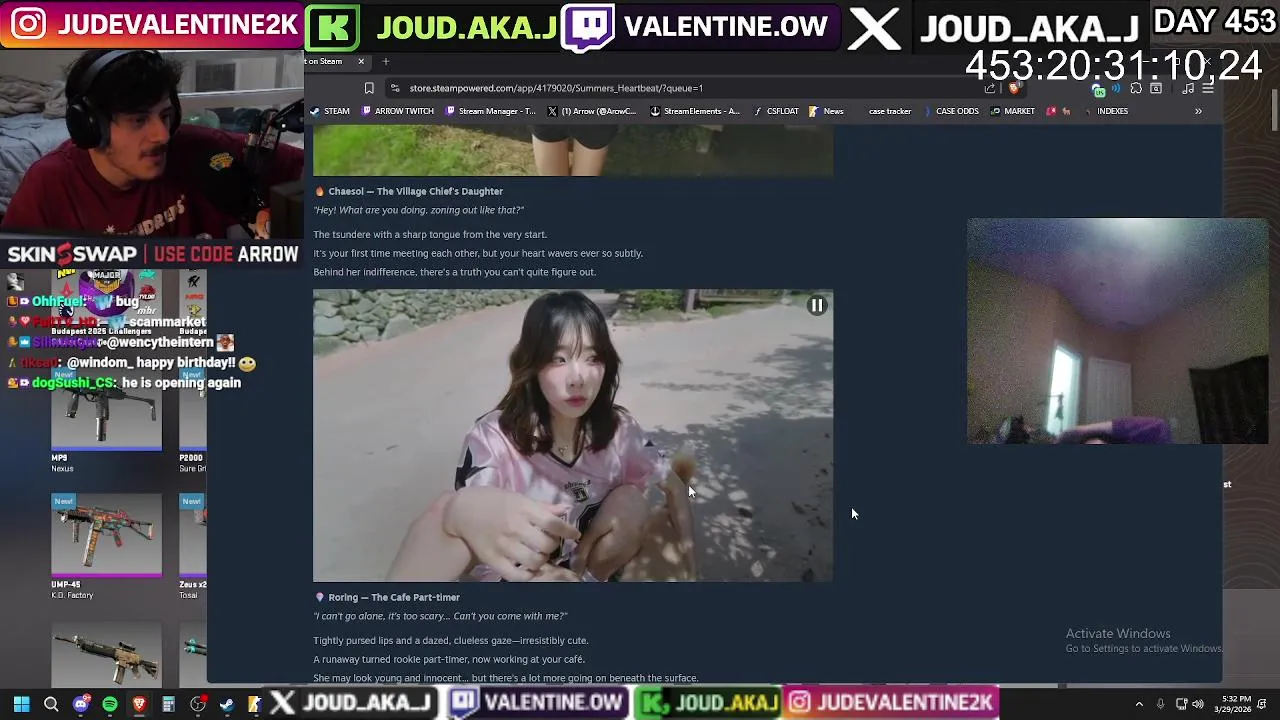The image size is (1280, 720).
Task: Open the CASE ODDS bookmark
Action: (x=950, y=111)
